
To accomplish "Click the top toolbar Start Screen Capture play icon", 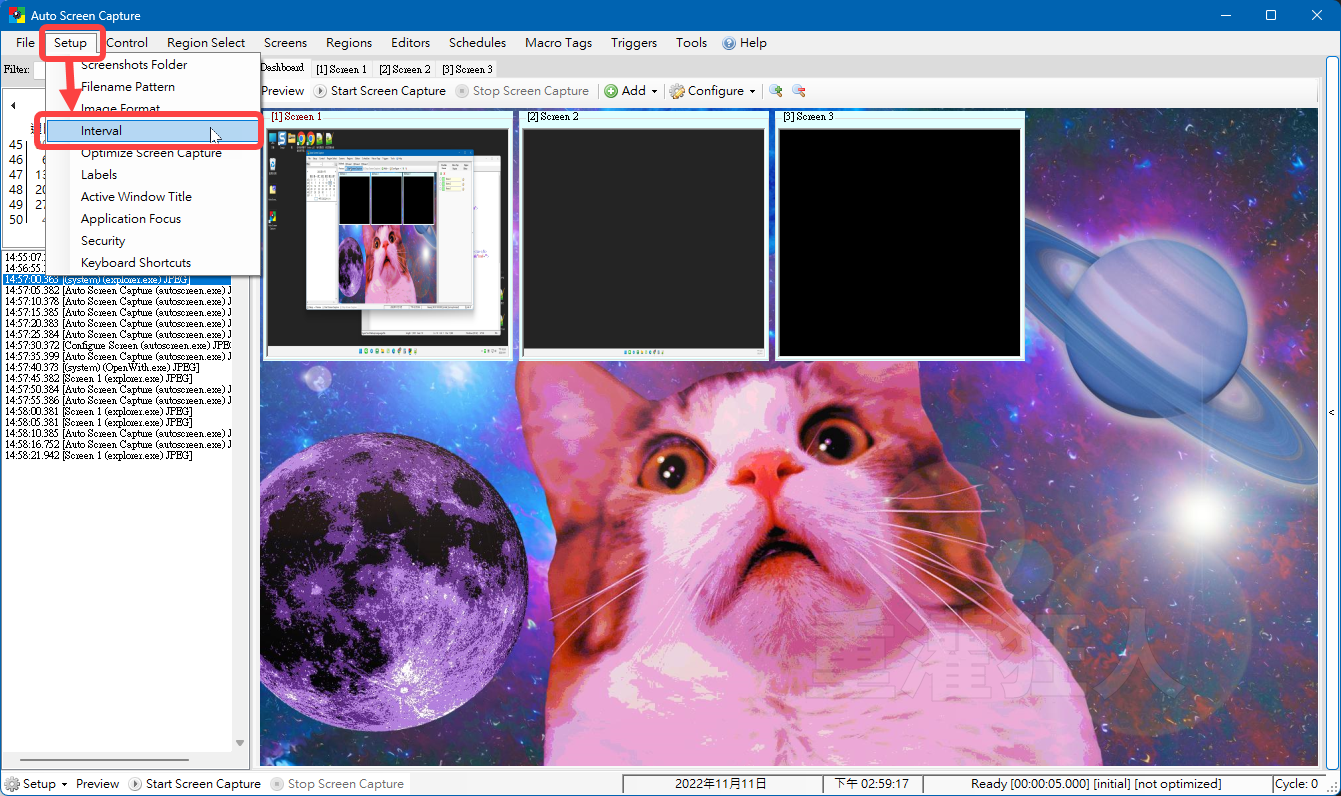I will pyautogui.click(x=320, y=91).
